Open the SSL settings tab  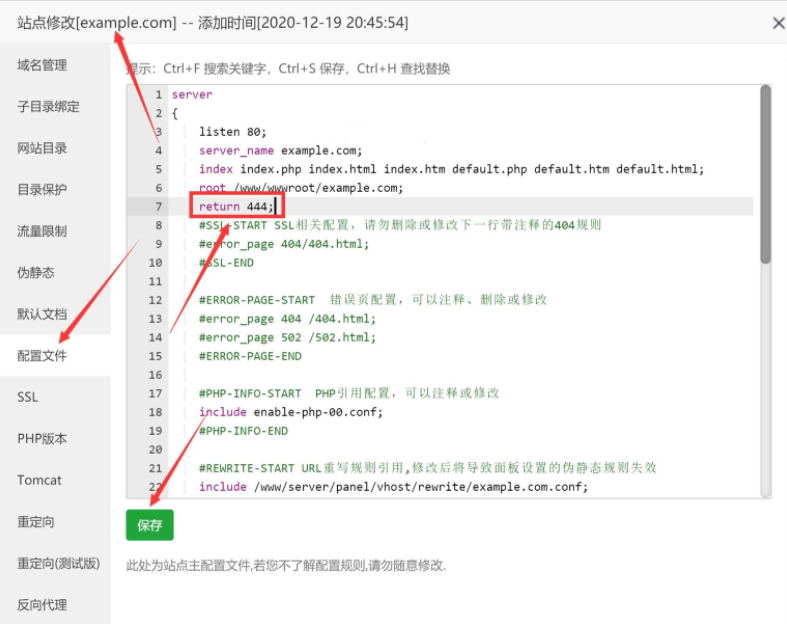[x=28, y=397]
